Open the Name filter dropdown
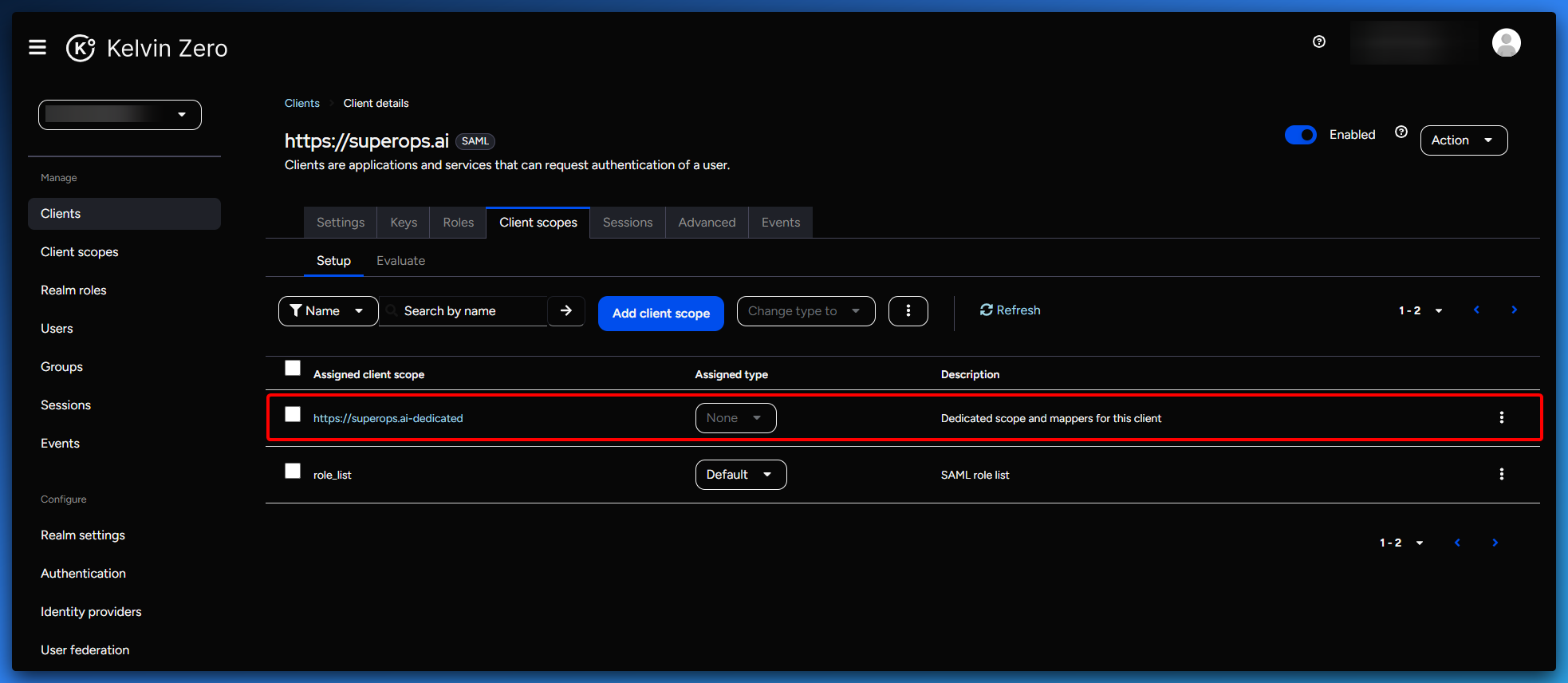Viewport: 1568px width, 683px height. click(x=328, y=311)
